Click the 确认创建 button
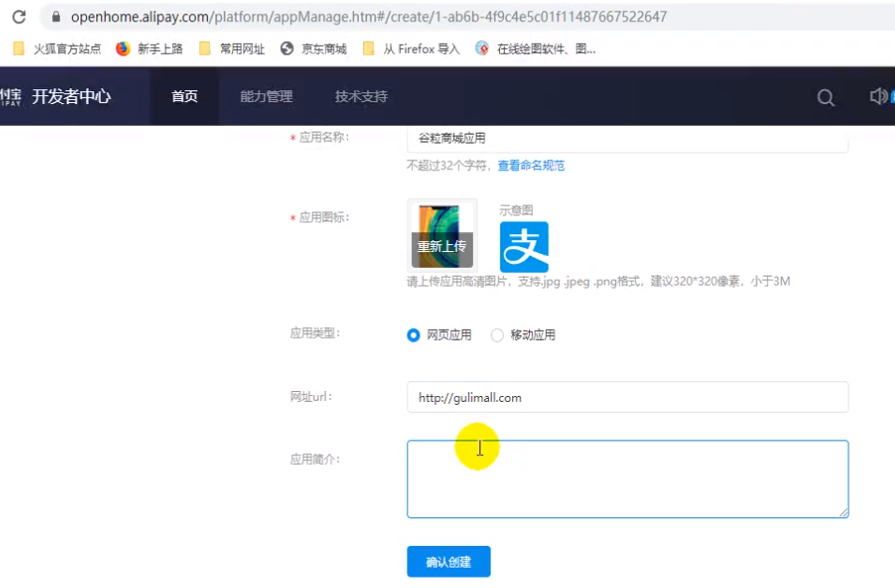 point(448,562)
